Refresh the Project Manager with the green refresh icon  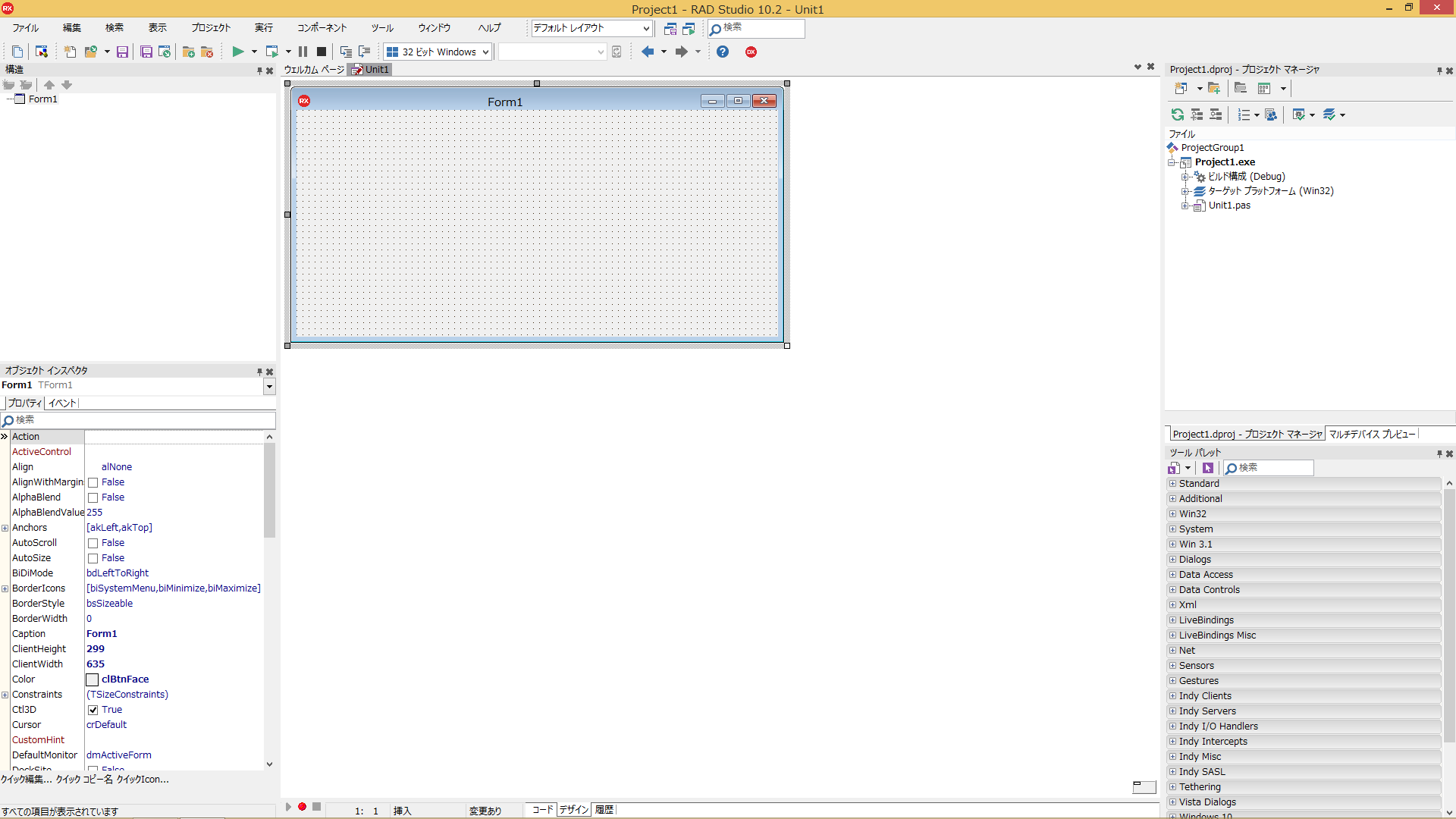[x=1178, y=115]
